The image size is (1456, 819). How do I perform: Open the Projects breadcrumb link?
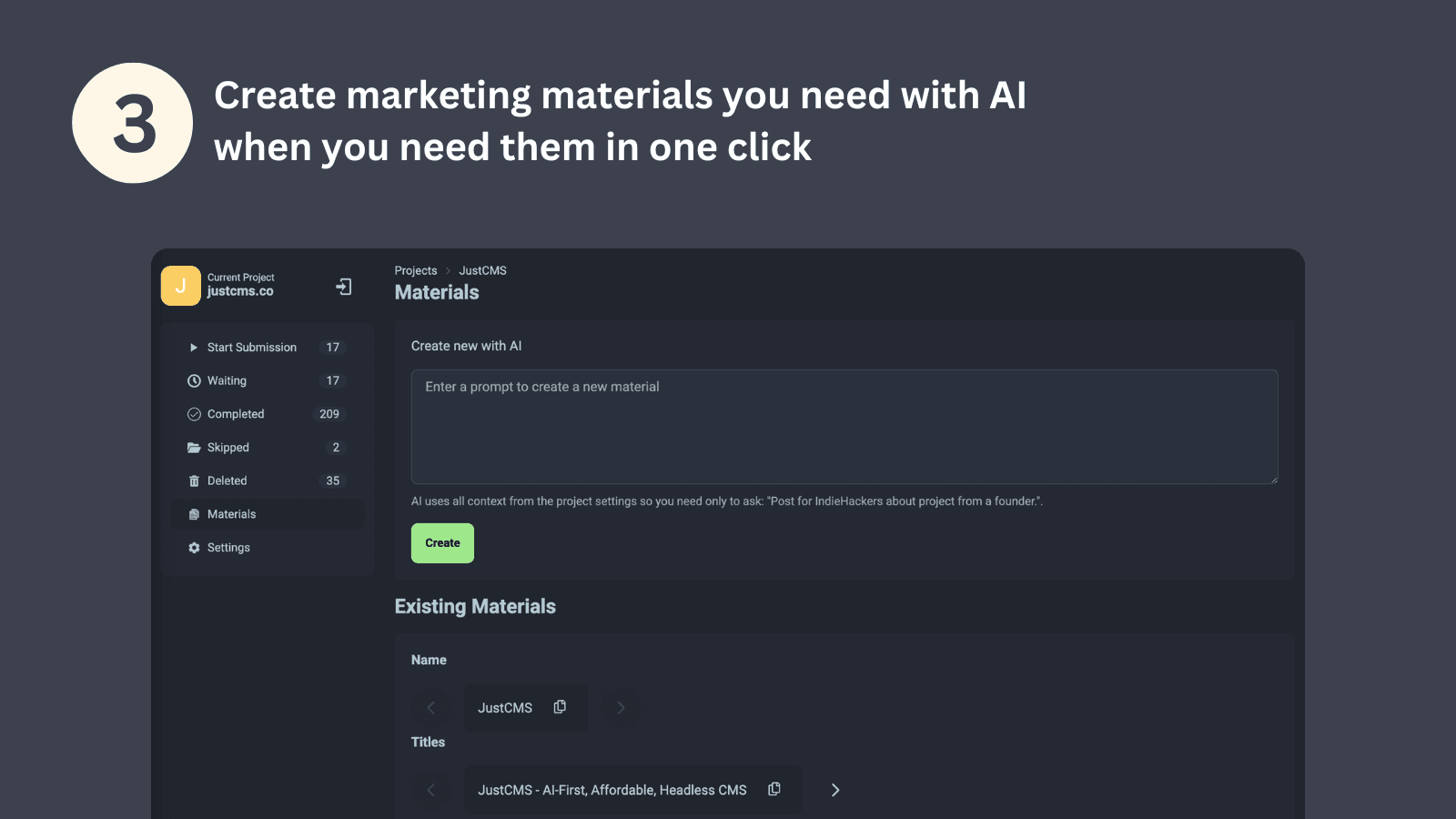coord(416,270)
